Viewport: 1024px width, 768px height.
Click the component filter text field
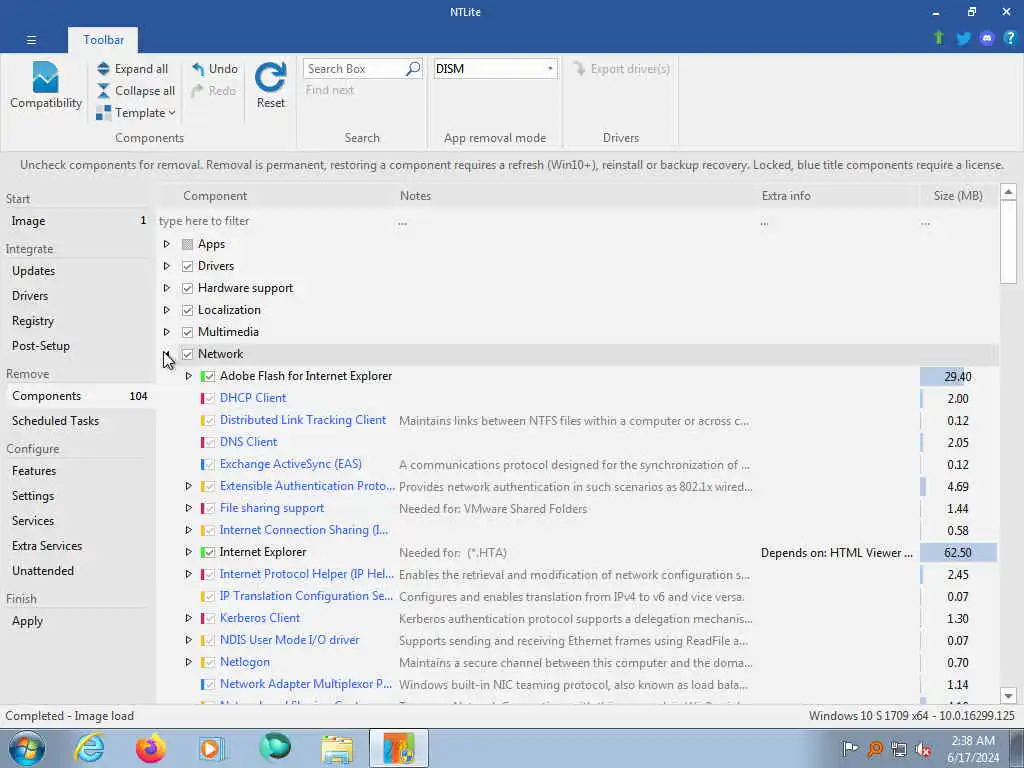point(274,221)
